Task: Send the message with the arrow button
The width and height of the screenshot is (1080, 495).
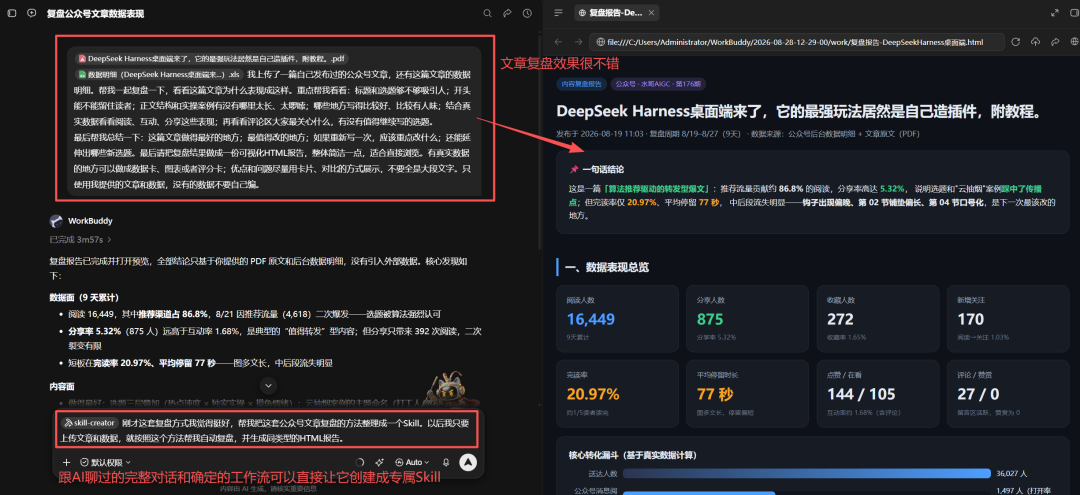Action: click(468, 463)
